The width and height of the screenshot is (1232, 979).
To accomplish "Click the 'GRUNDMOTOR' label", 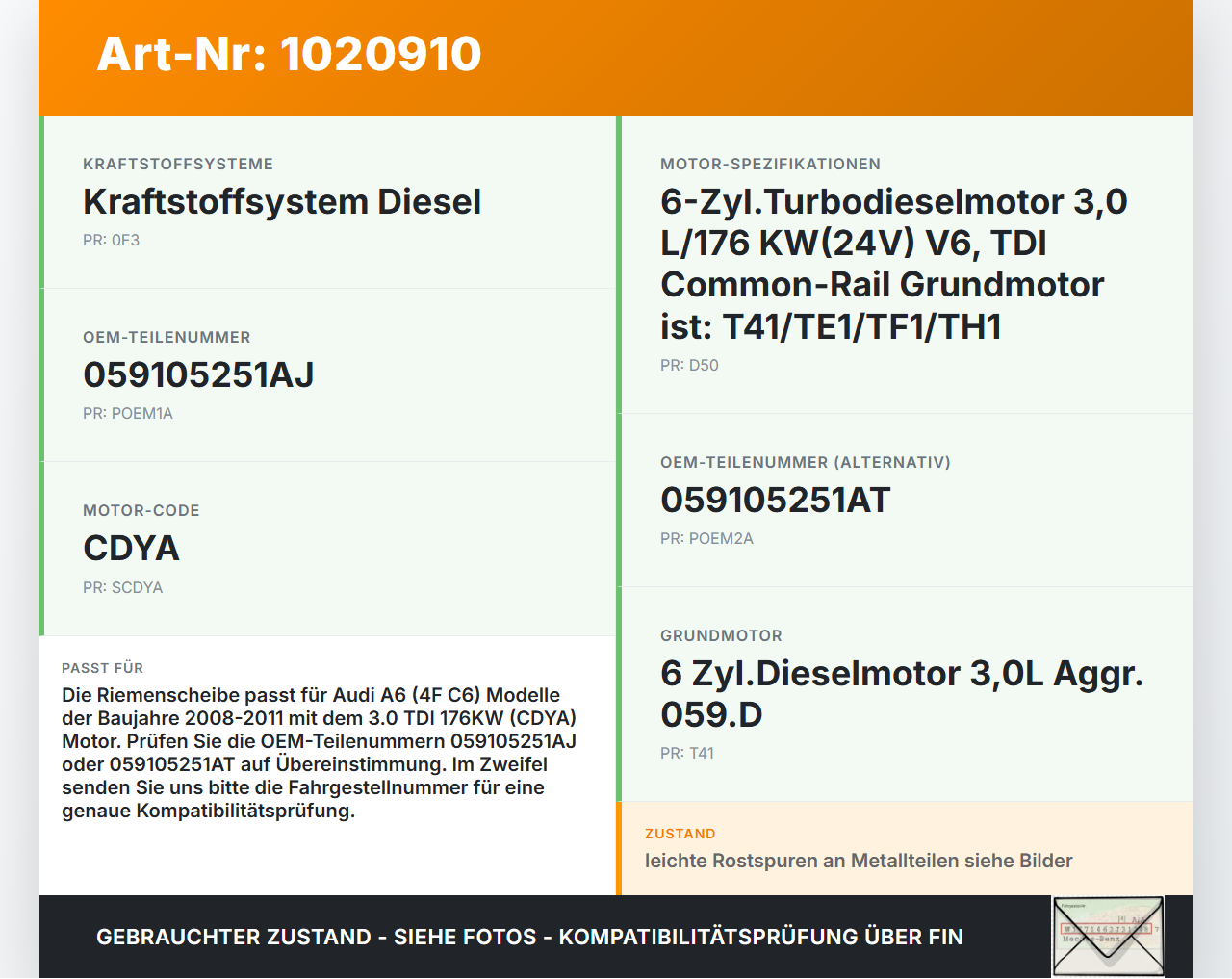I will click(x=722, y=636).
